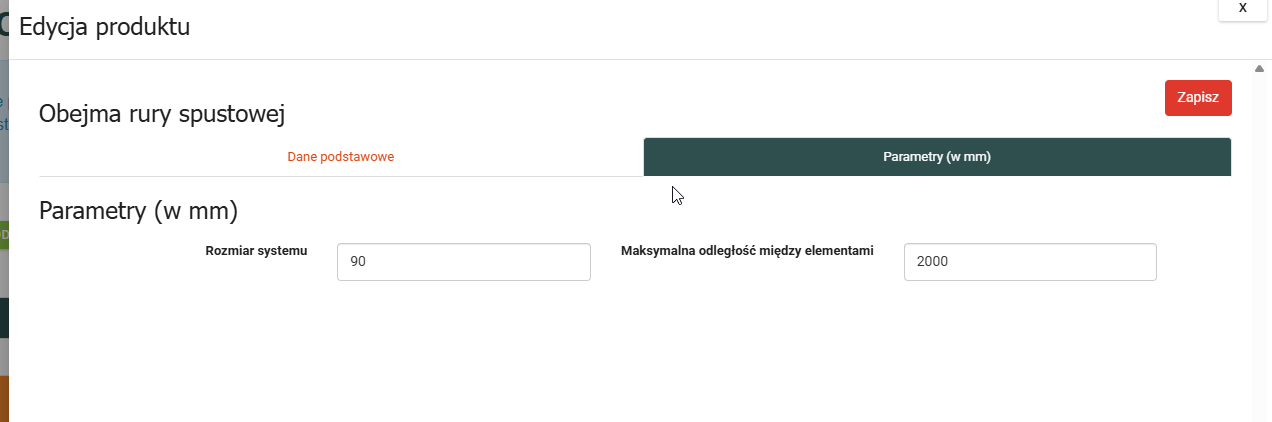Click the orange strip at bottom left

tap(4, 398)
